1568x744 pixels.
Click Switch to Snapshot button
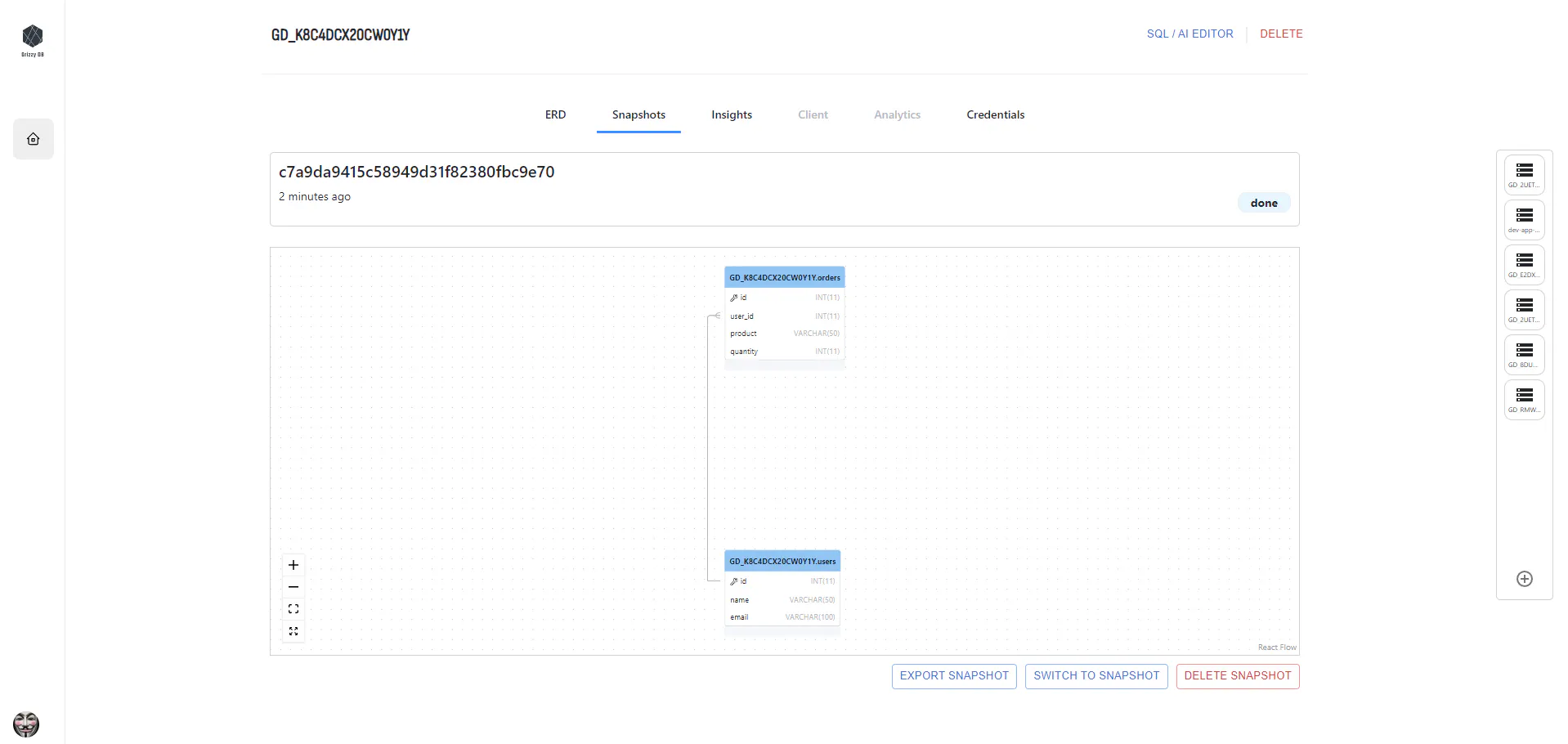[x=1096, y=676]
